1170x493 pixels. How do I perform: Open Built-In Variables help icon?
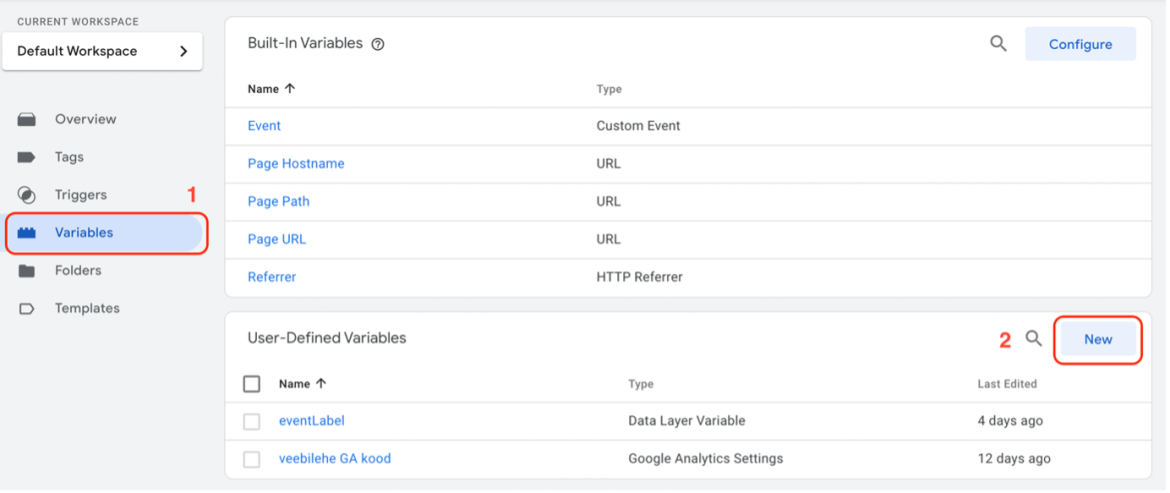point(378,44)
